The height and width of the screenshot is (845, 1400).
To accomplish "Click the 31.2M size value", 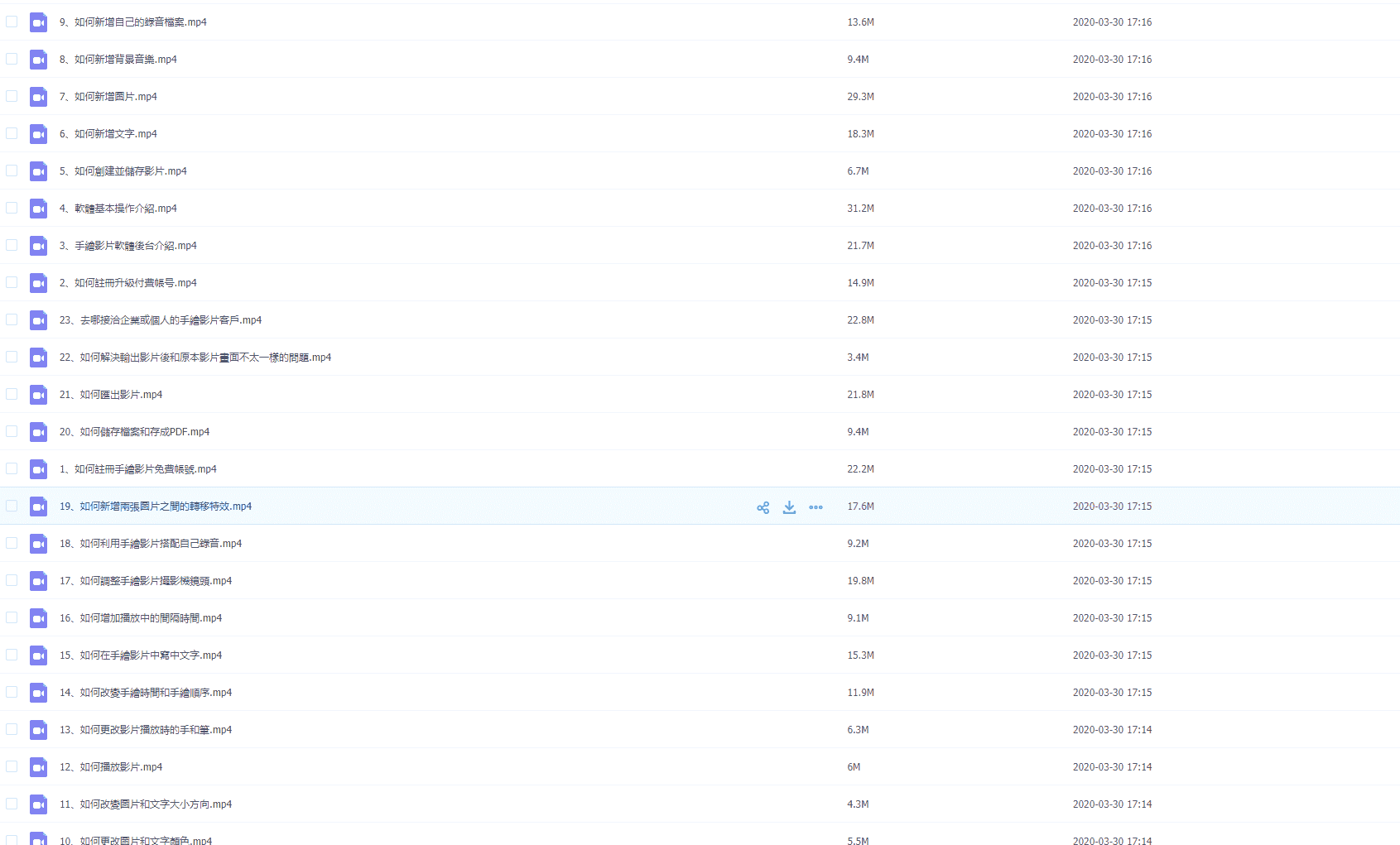I will coord(860,209).
